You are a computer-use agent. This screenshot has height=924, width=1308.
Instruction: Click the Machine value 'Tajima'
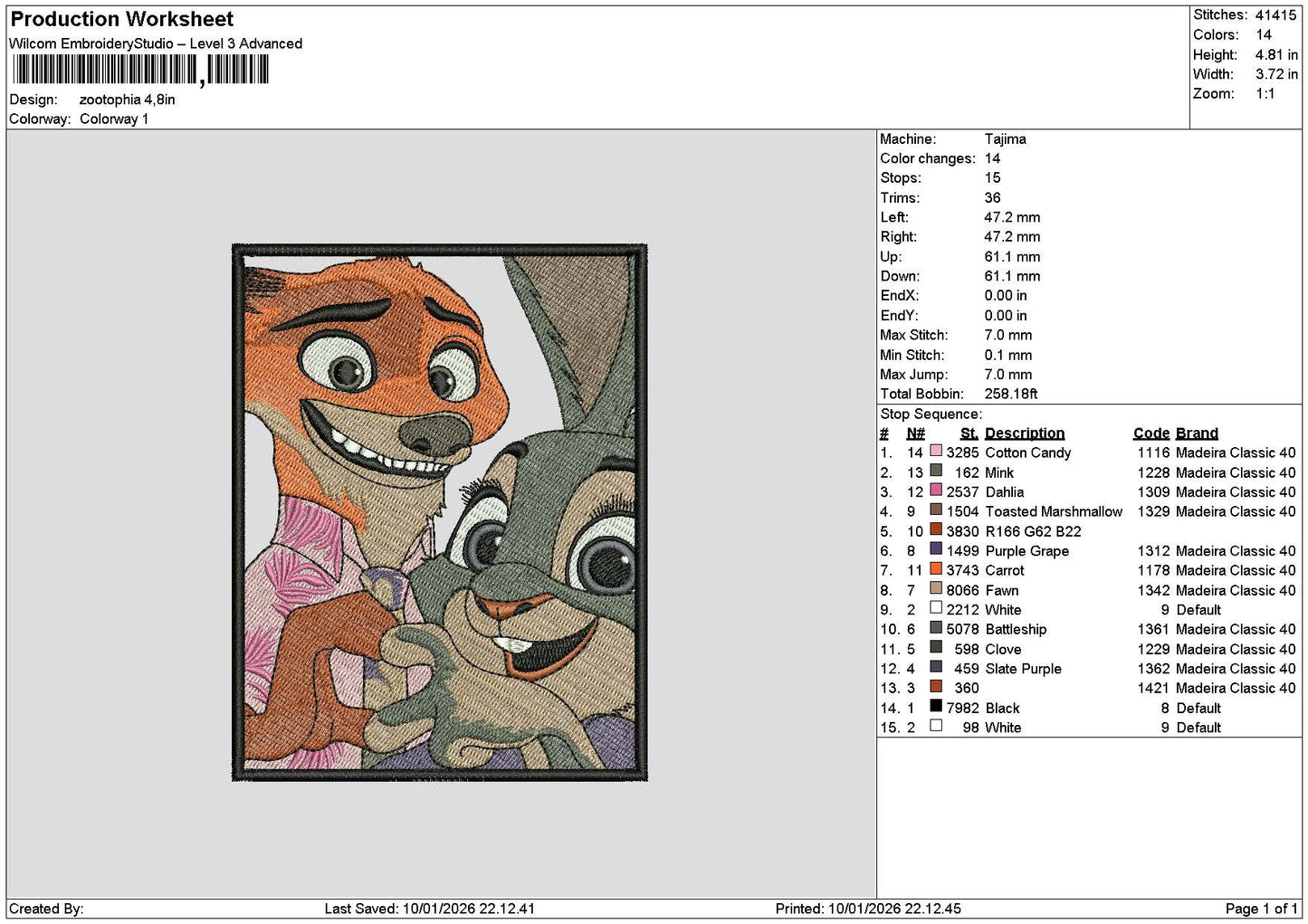click(1006, 139)
